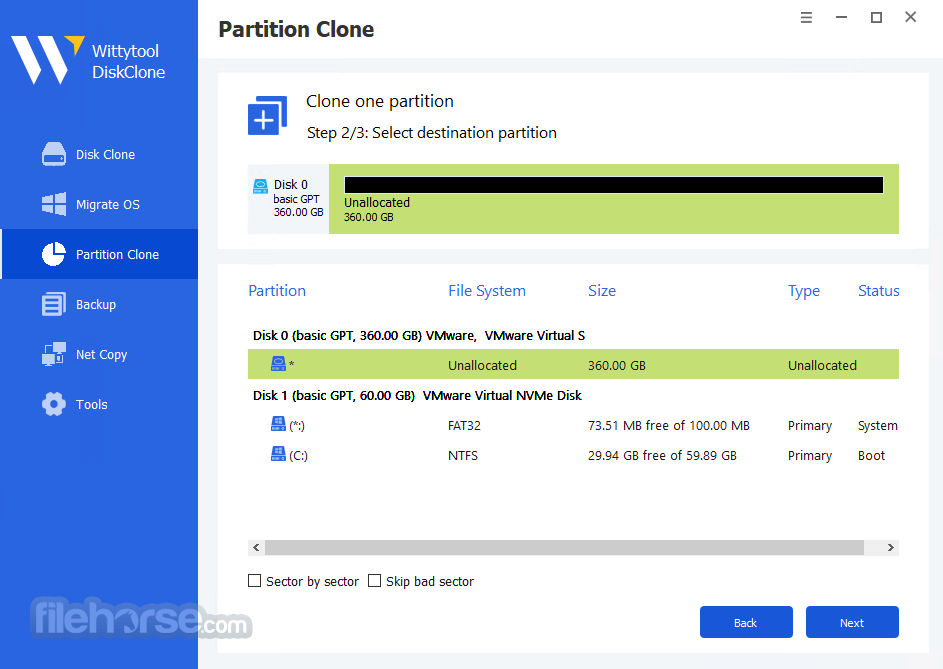Click the Partition column header

pos(277,291)
